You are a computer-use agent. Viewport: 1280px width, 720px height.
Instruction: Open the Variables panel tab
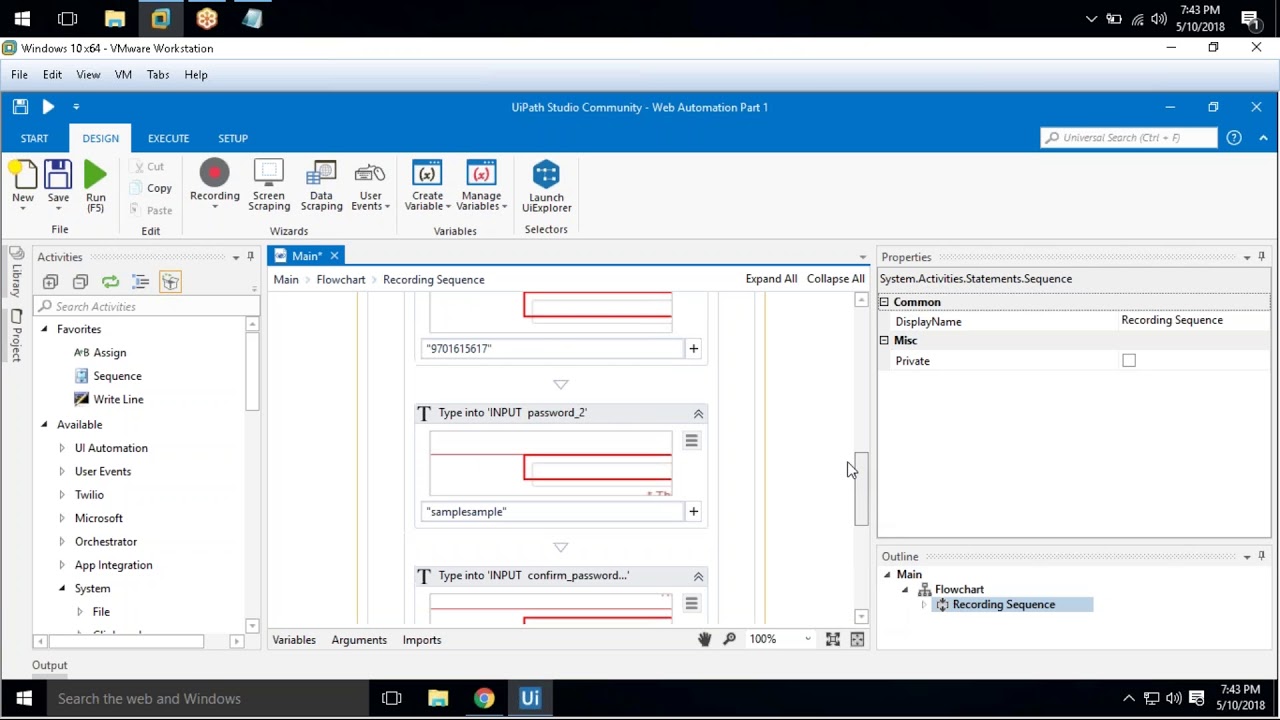click(294, 640)
